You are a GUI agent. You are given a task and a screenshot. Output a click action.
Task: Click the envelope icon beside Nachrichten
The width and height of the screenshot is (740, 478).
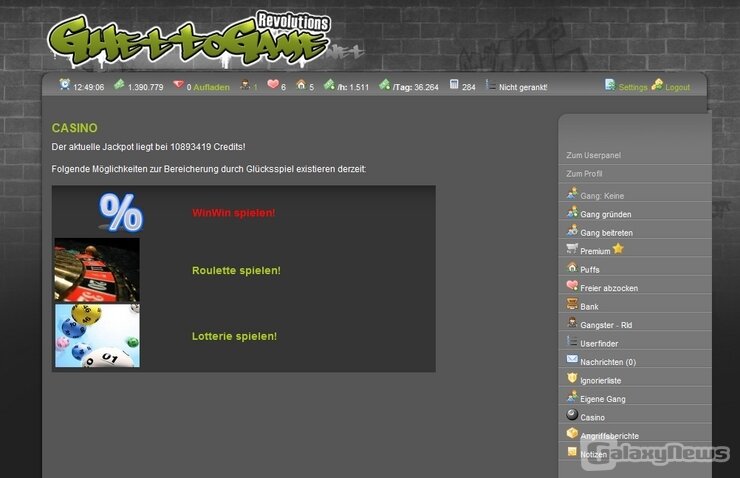(x=572, y=359)
